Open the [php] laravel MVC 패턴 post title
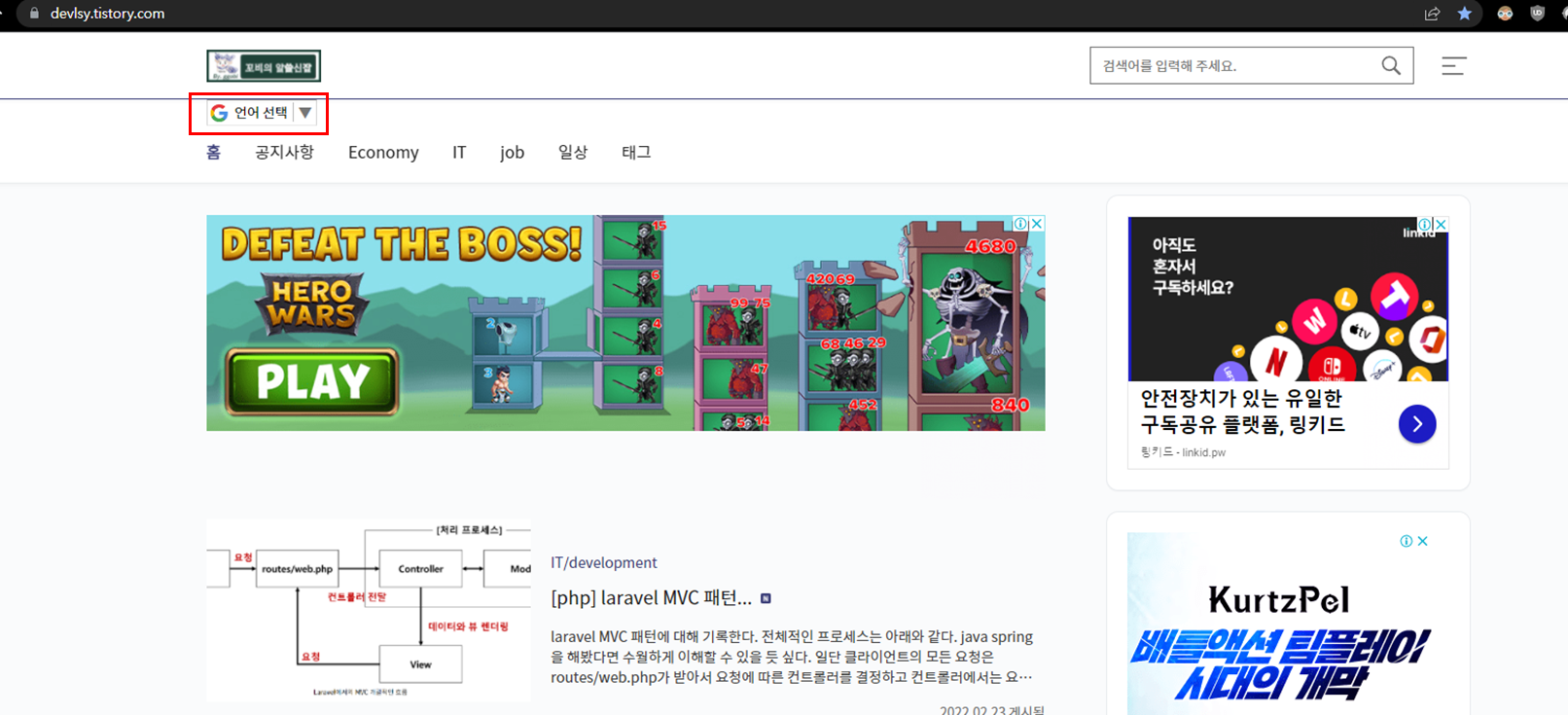The height and width of the screenshot is (715, 1568). click(x=651, y=597)
